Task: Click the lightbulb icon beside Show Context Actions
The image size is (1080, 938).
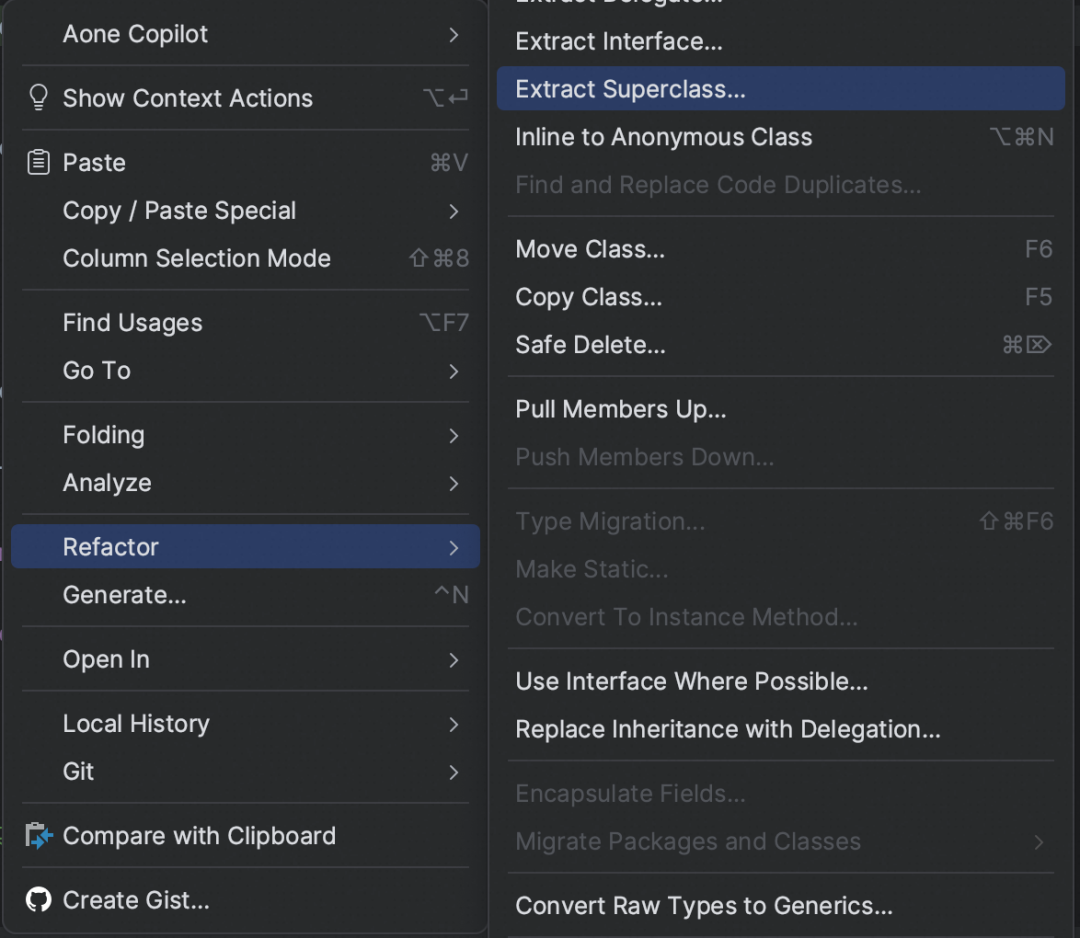Action: (x=39, y=98)
